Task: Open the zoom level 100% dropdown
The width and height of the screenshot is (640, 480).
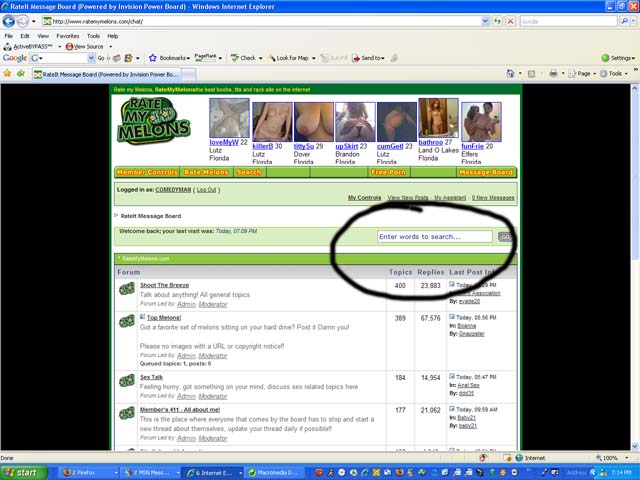Action: coord(612,458)
